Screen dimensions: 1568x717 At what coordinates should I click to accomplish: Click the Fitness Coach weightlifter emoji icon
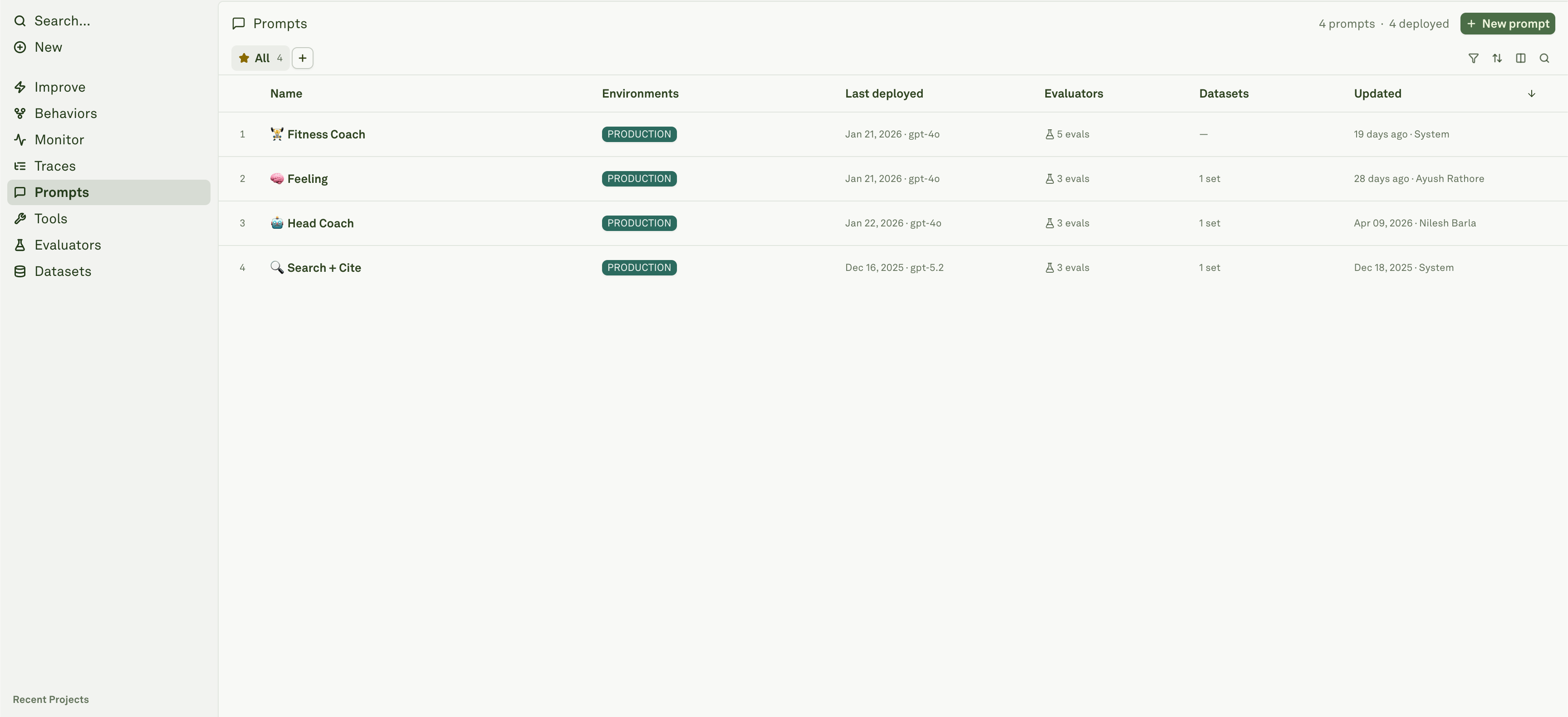(277, 134)
